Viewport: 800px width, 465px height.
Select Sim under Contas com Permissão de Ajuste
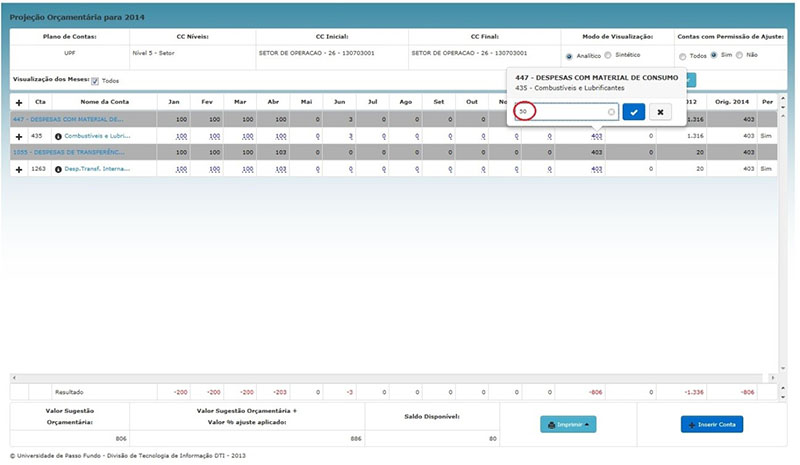(714, 55)
